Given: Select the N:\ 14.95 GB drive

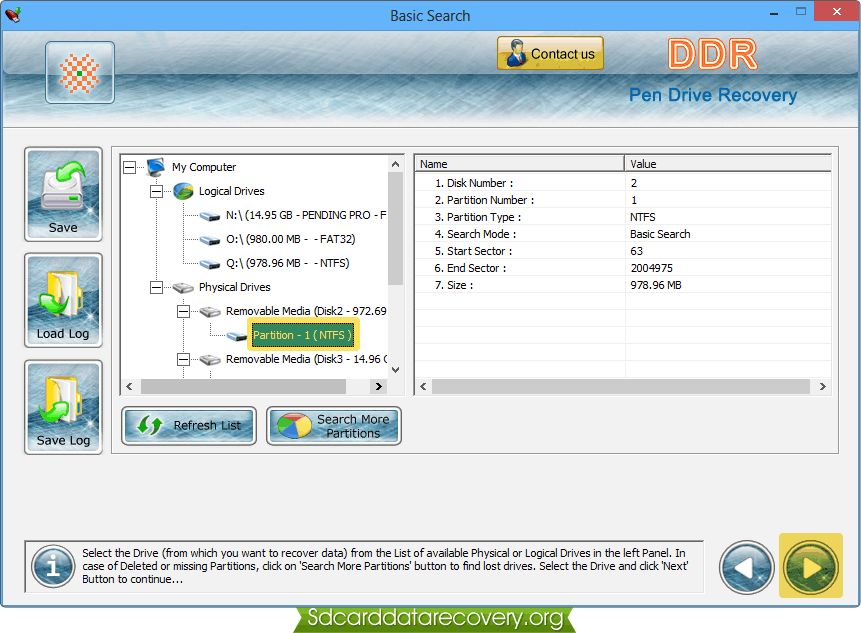Looking at the screenshot, I should click(x=305, y=215).
